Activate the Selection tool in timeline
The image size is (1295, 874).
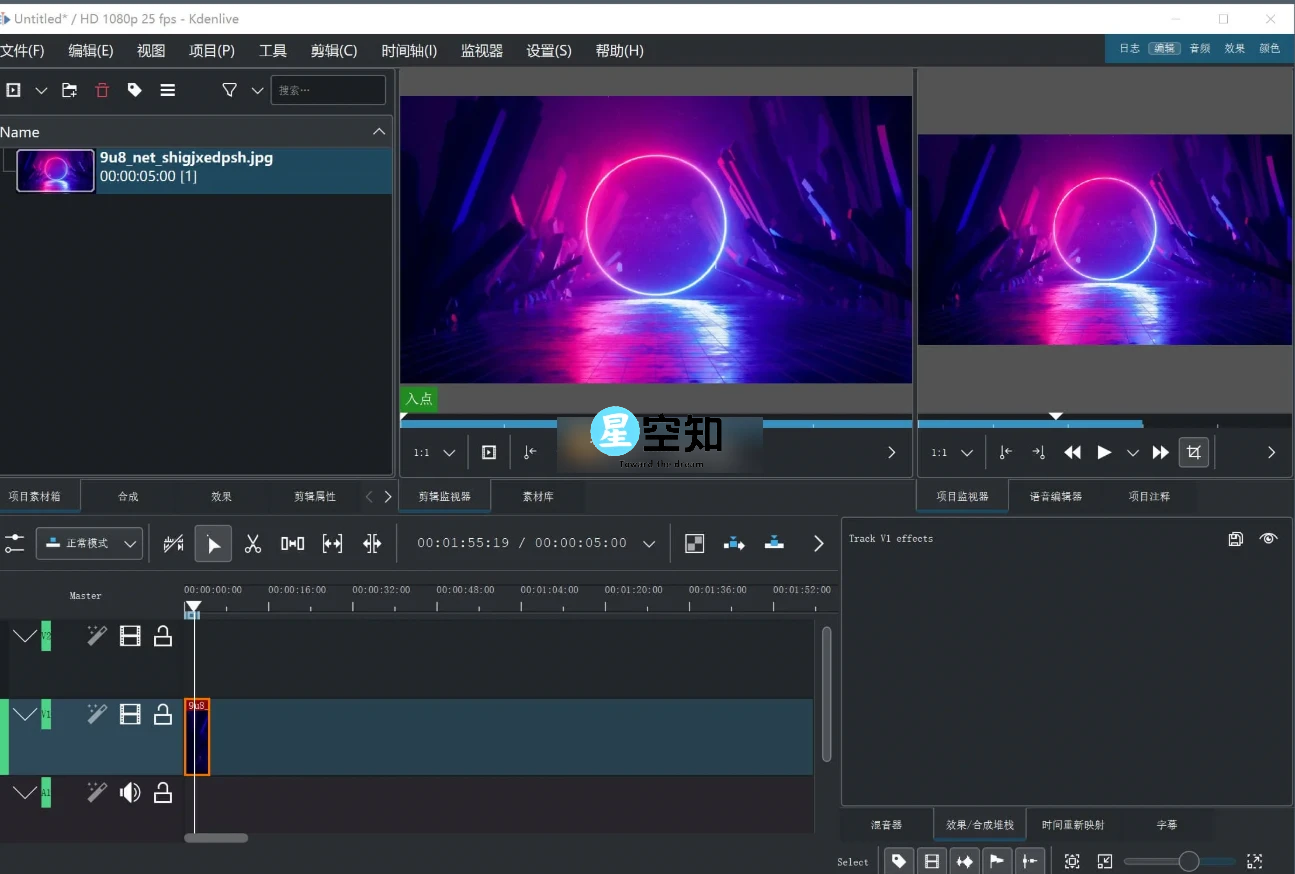pos(213,543)
